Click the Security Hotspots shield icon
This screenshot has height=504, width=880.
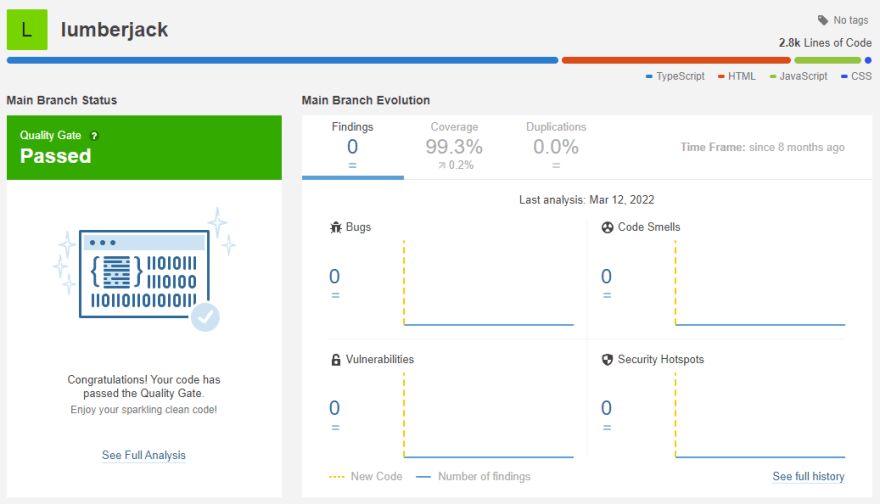click(x=607, y=360)
